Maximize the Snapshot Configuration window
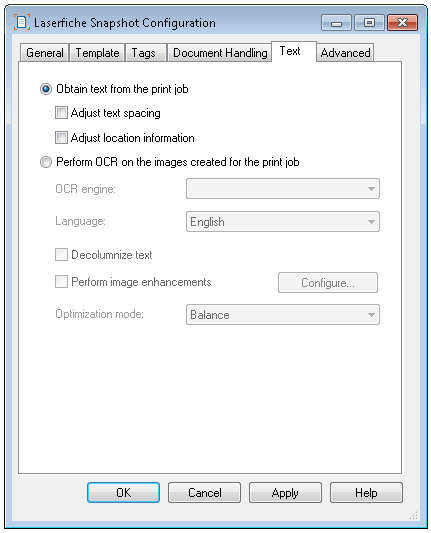 tap(369, 23)
